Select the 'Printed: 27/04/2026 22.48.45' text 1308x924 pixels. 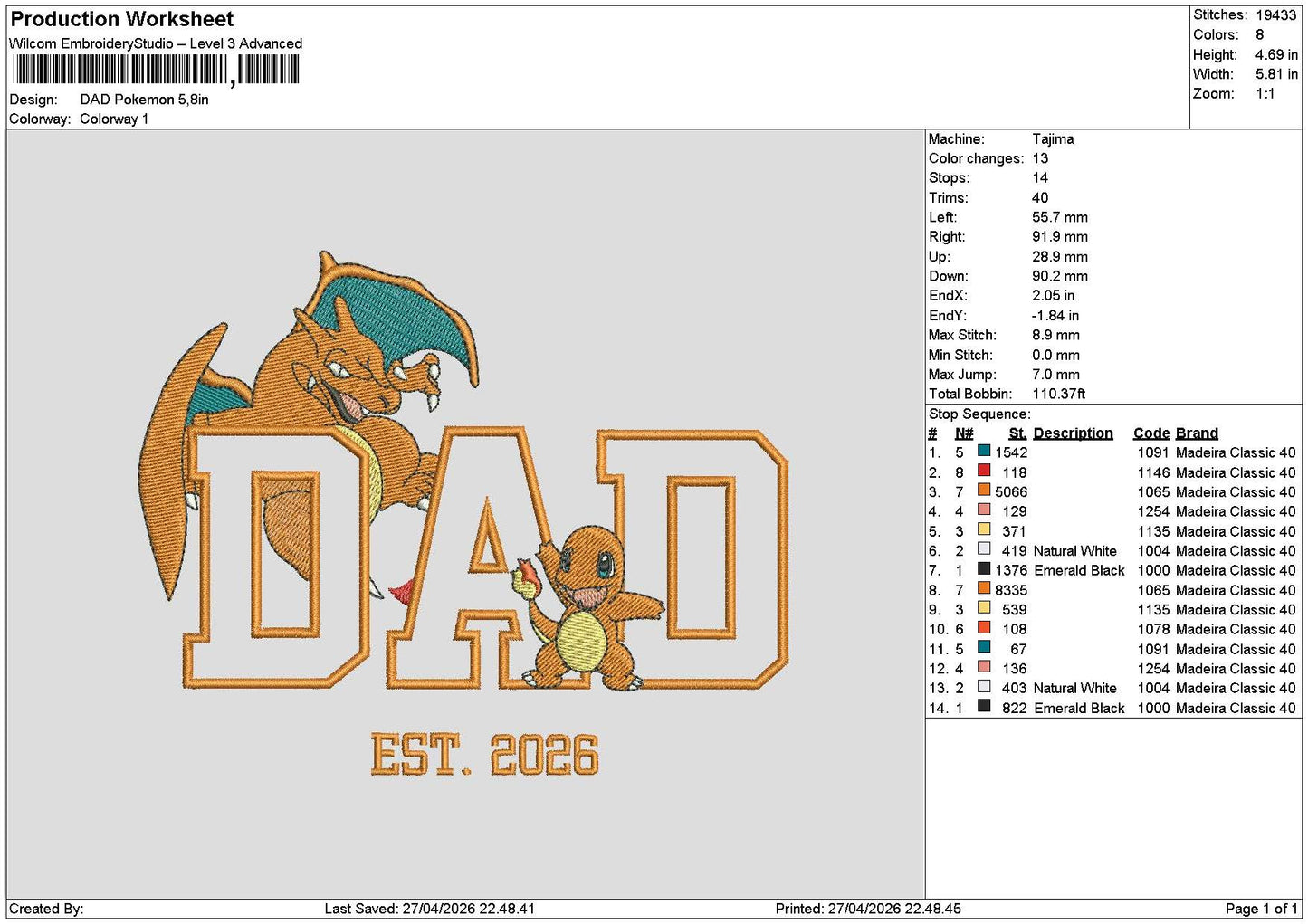point(868,909)
